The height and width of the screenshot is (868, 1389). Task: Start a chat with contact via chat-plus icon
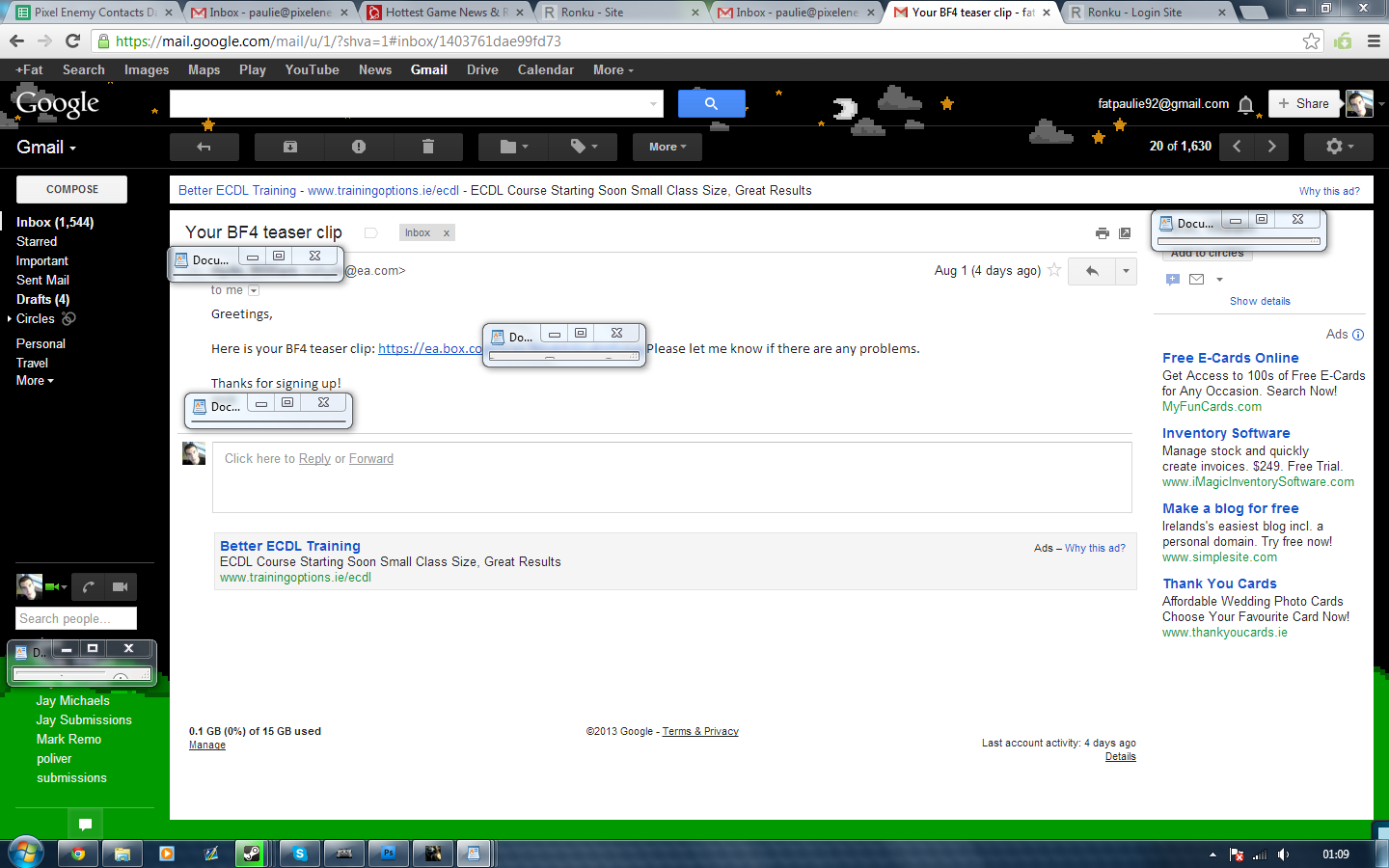(x=1173, y=279)
